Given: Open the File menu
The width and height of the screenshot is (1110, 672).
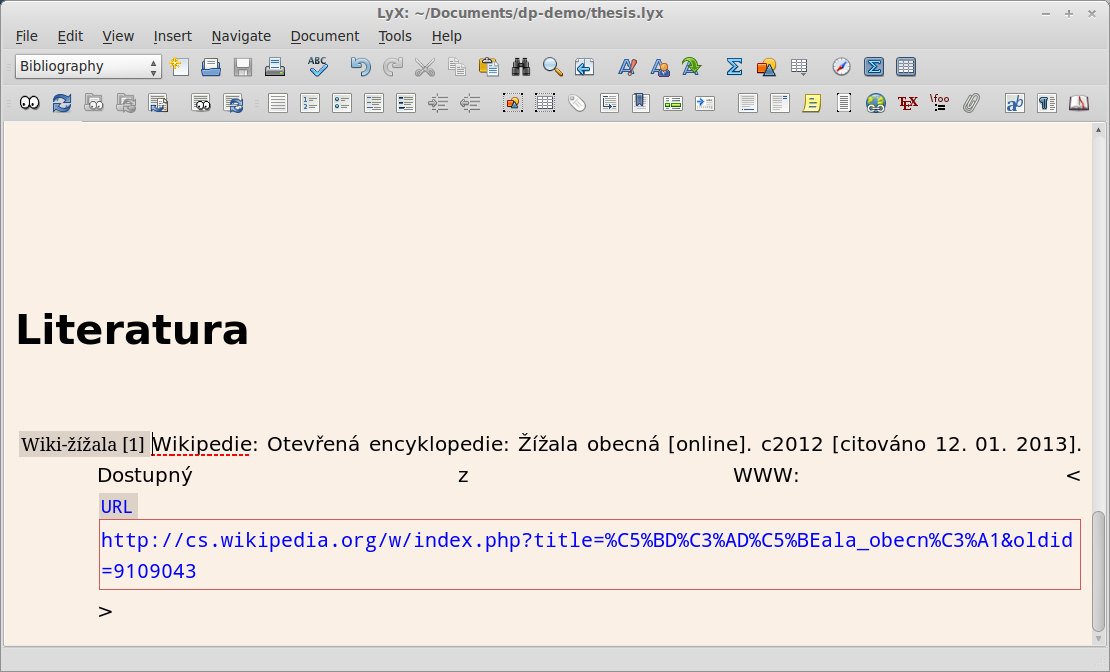Looking at the screenshot, I should [26, 36].
